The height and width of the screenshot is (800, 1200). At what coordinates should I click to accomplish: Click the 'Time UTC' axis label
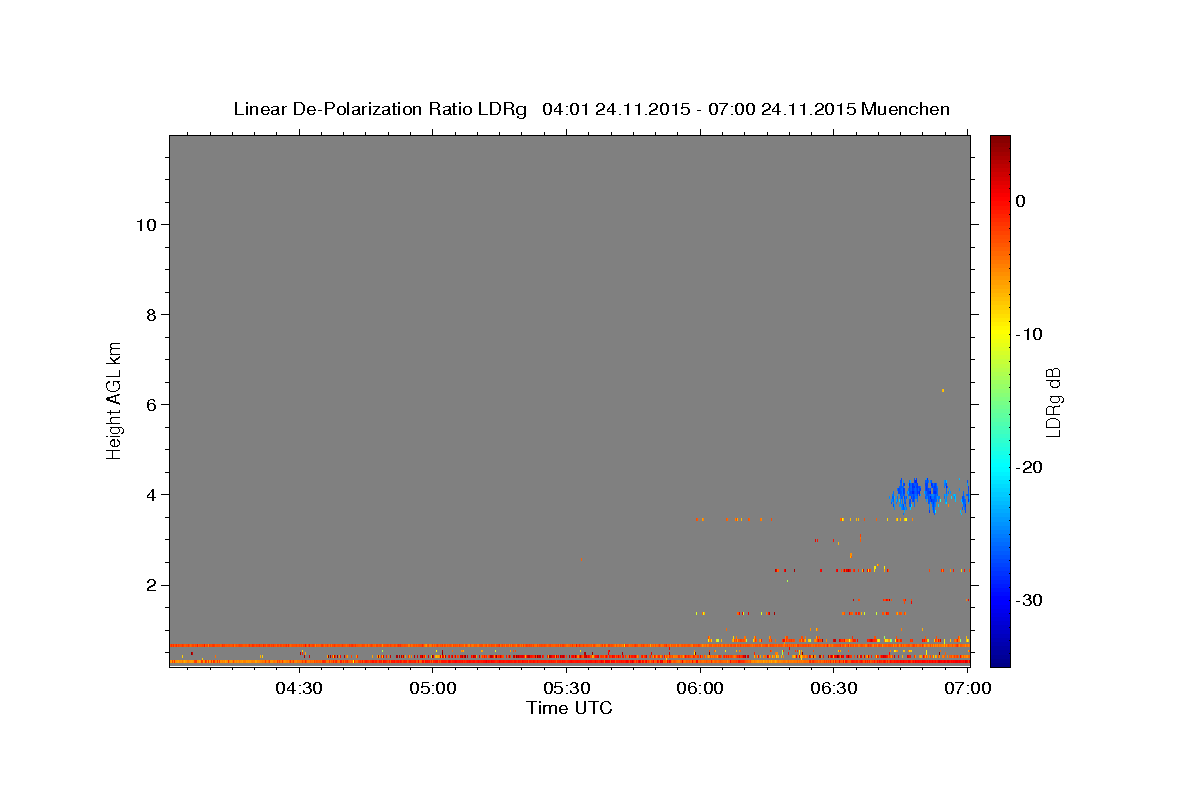(x=569, y=708)
